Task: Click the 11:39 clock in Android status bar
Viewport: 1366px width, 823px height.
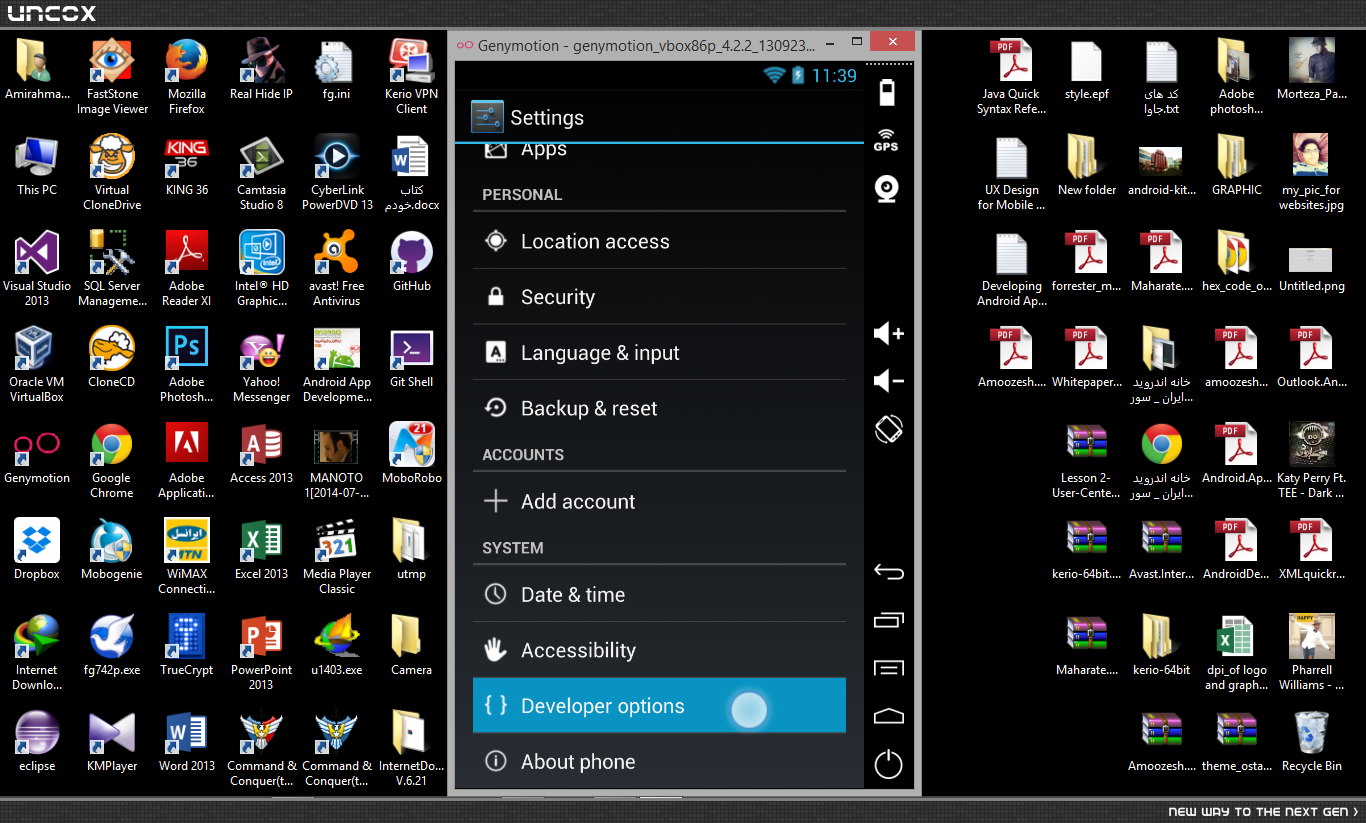Action: pyautogui.click(x=834, y=76)
